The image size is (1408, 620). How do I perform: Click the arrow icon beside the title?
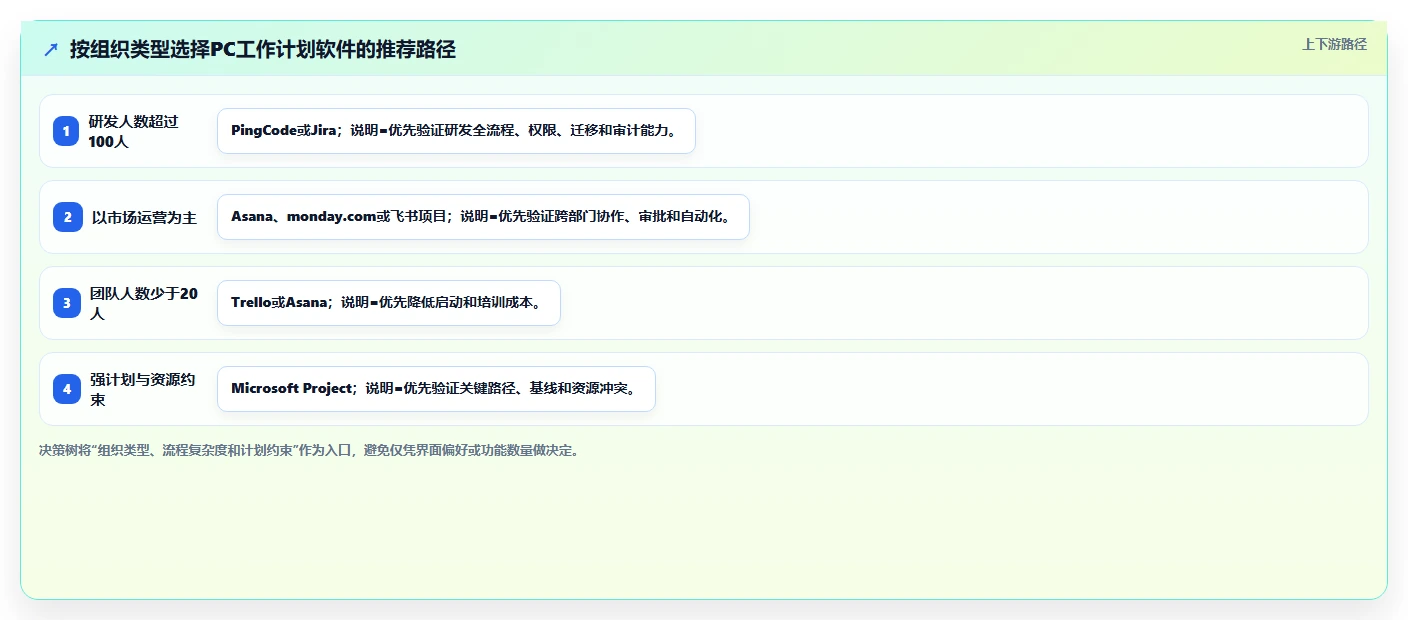pos(51,49)
